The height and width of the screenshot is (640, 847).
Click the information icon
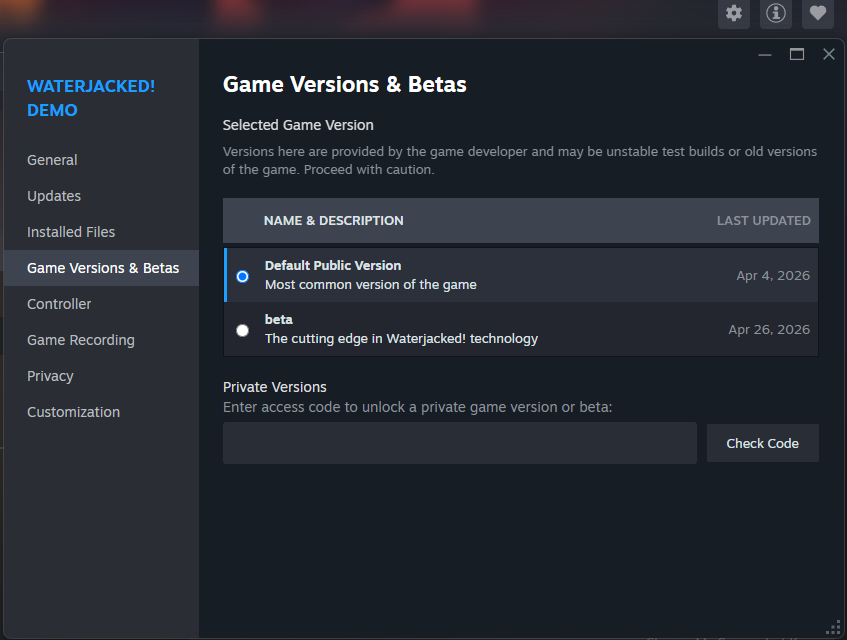776,13
